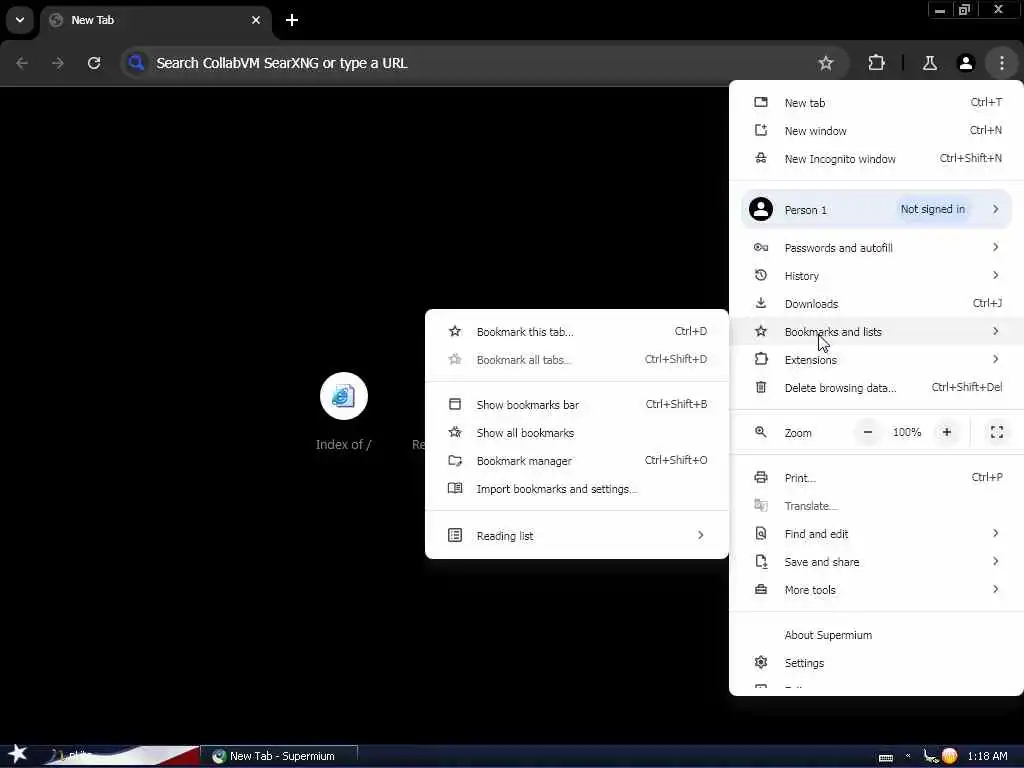
Task: Click the 100% zoom value
Action: pos(907,432)
